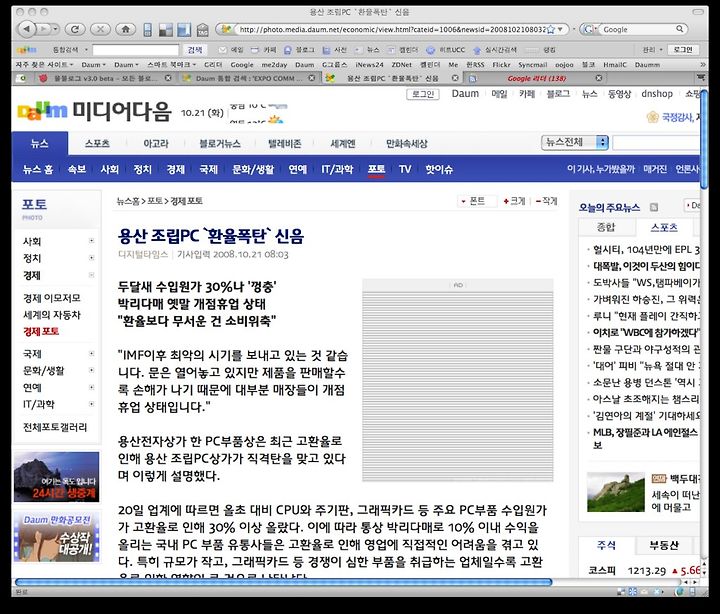Image resolution: width=720 pixels, height=614 pixels.
Task: Open headline 헐시티, 104년만에 EPL
Action: (x=646, y=250)
